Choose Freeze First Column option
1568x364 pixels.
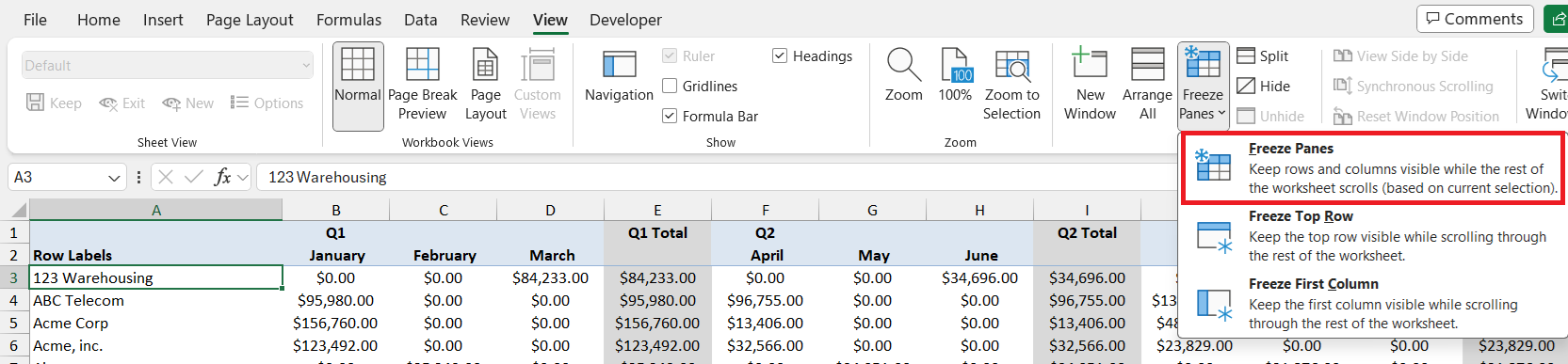tap(1373, 303)
